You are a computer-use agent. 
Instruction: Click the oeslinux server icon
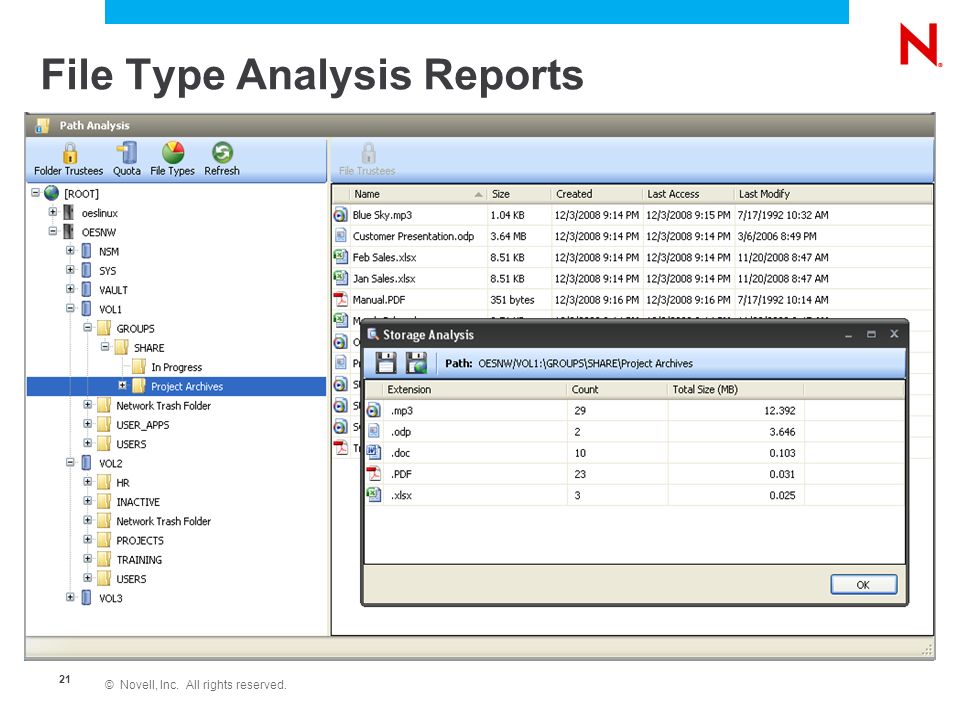69,213
